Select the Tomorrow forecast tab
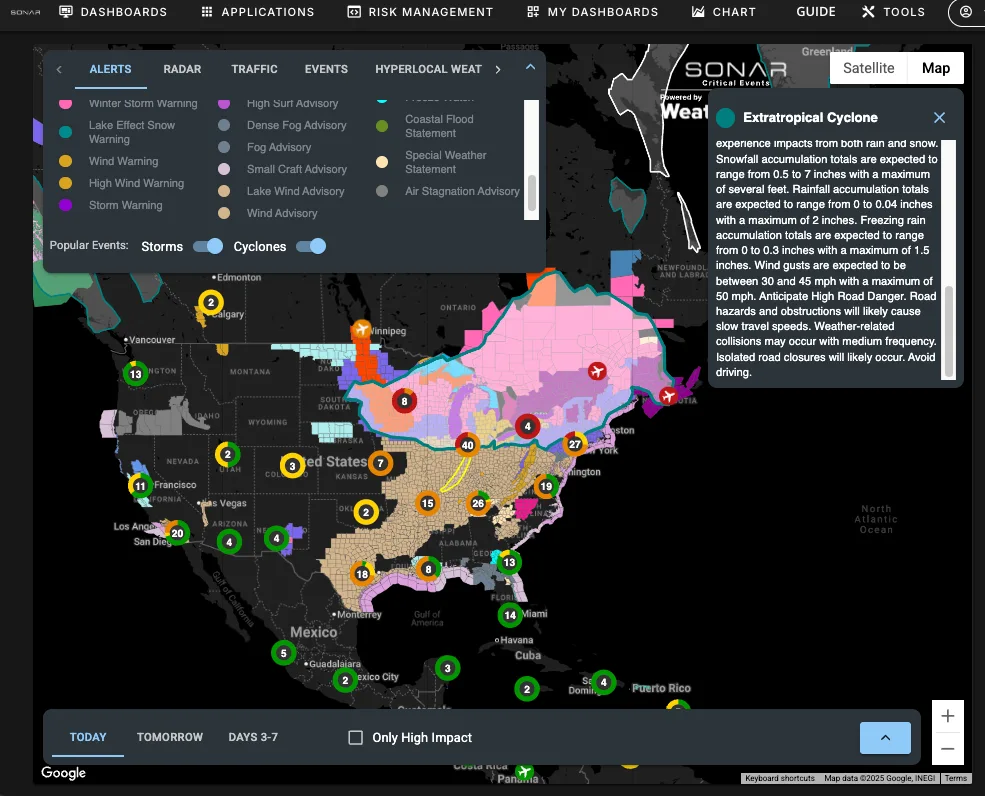The image size is (985, 796). tap(170, 737)
